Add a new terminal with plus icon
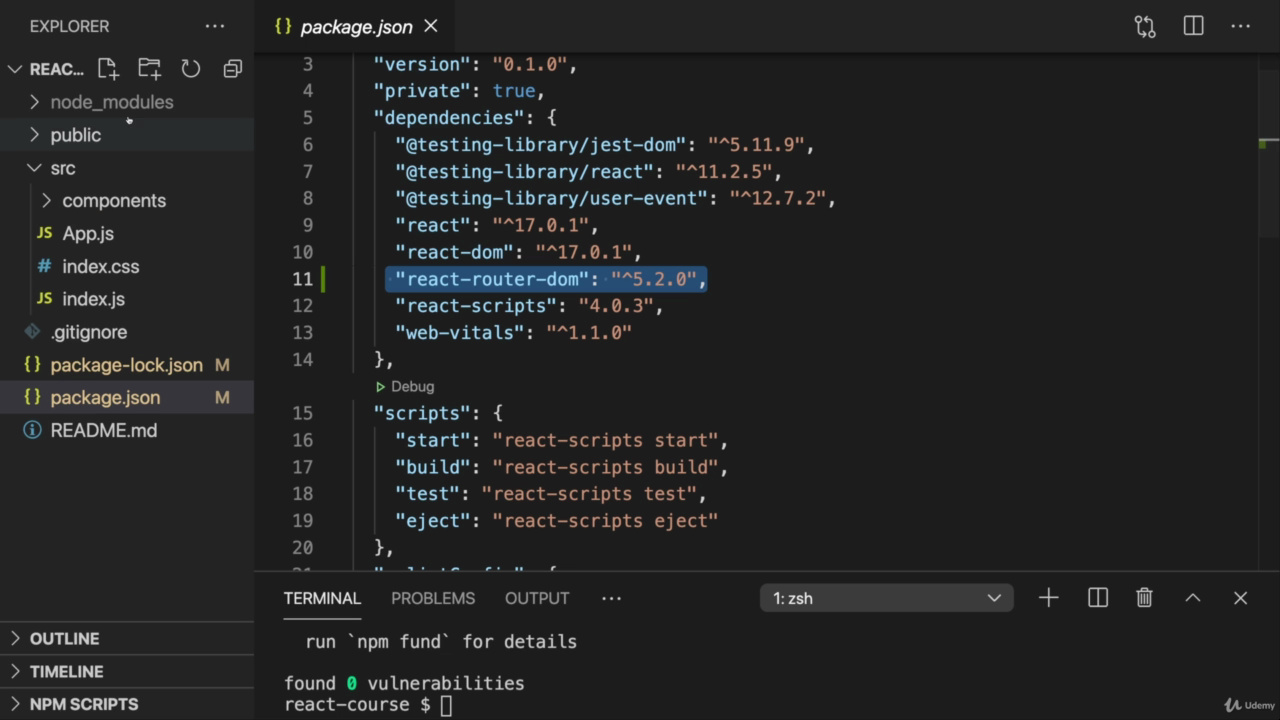This screenshot has width=1280, height=720. 1048,598
